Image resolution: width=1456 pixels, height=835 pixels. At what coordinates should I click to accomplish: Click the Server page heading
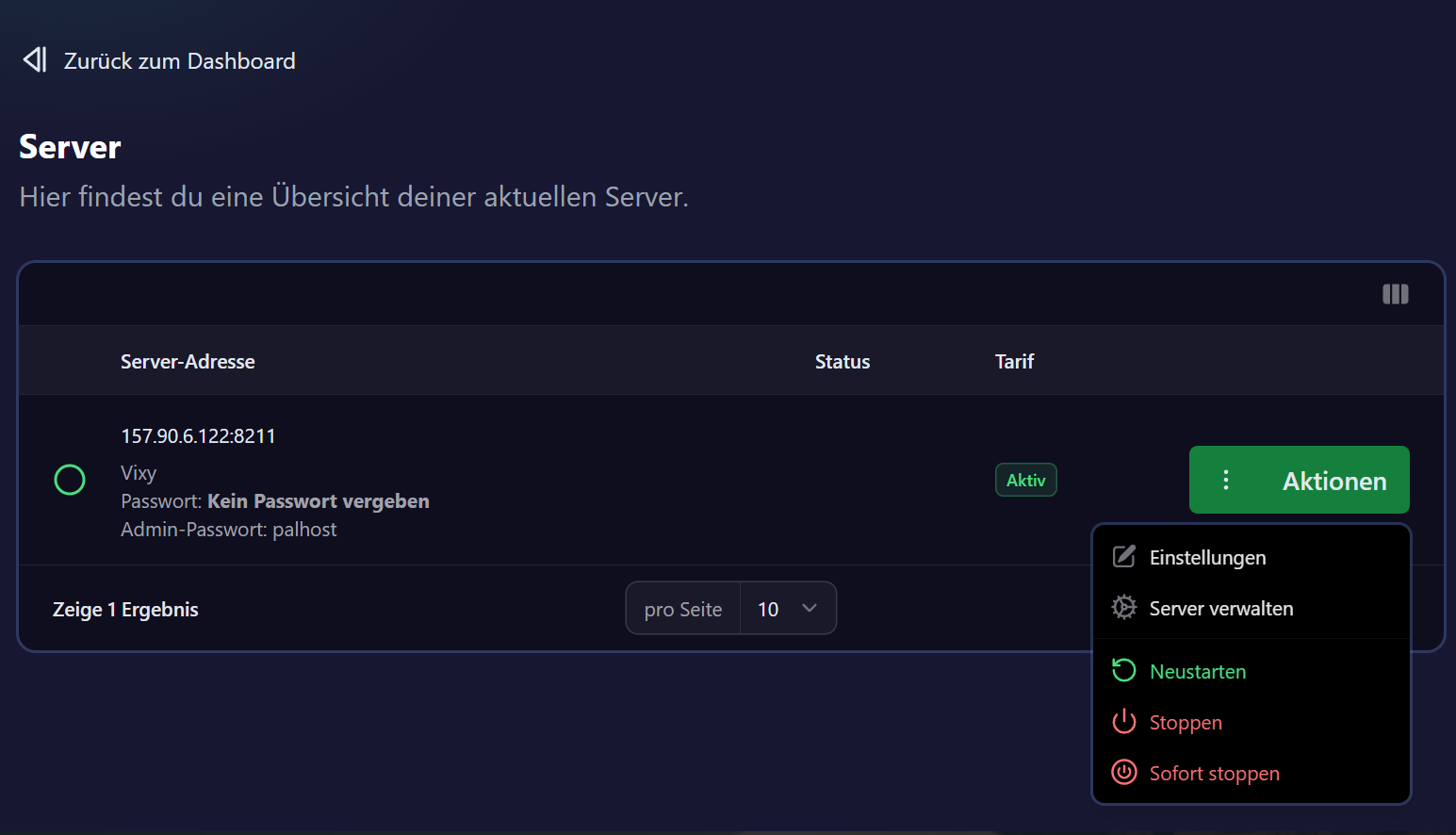point(70,147)
